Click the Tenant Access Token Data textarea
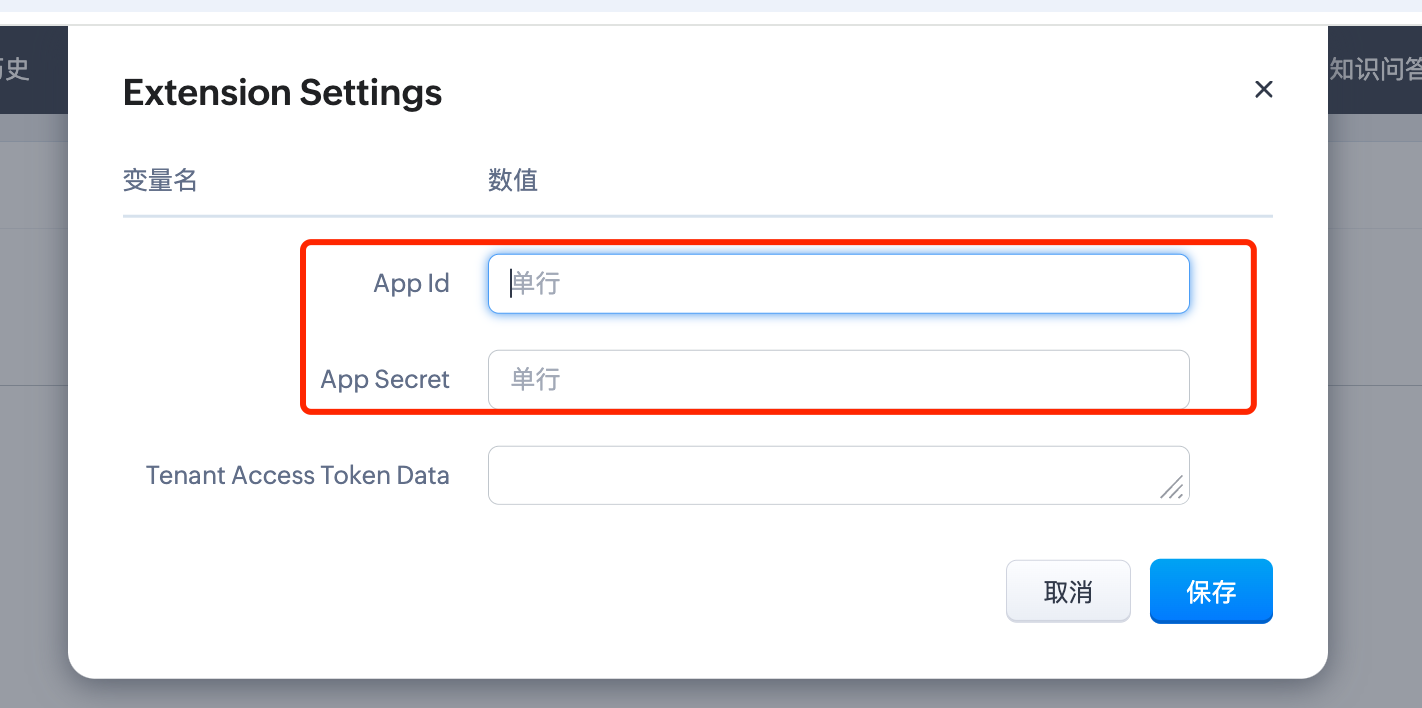Viewport: 1422px width, 708px height. click(x=820, y=475)
